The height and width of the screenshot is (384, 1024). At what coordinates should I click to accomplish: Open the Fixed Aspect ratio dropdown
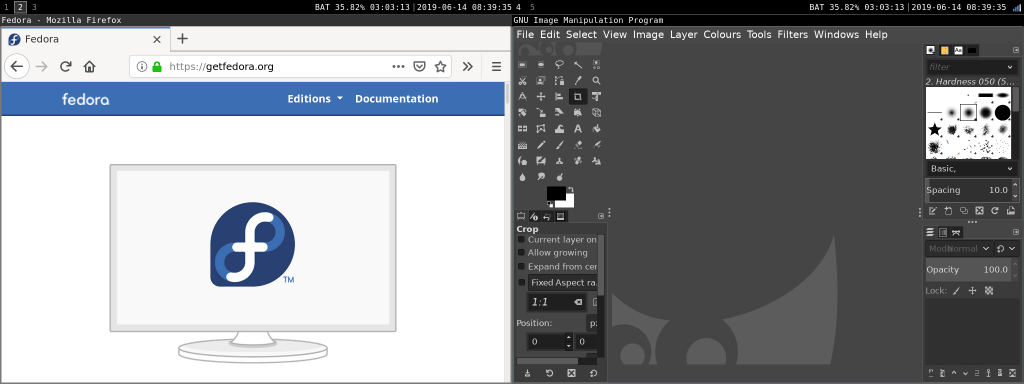pos(563,283)
